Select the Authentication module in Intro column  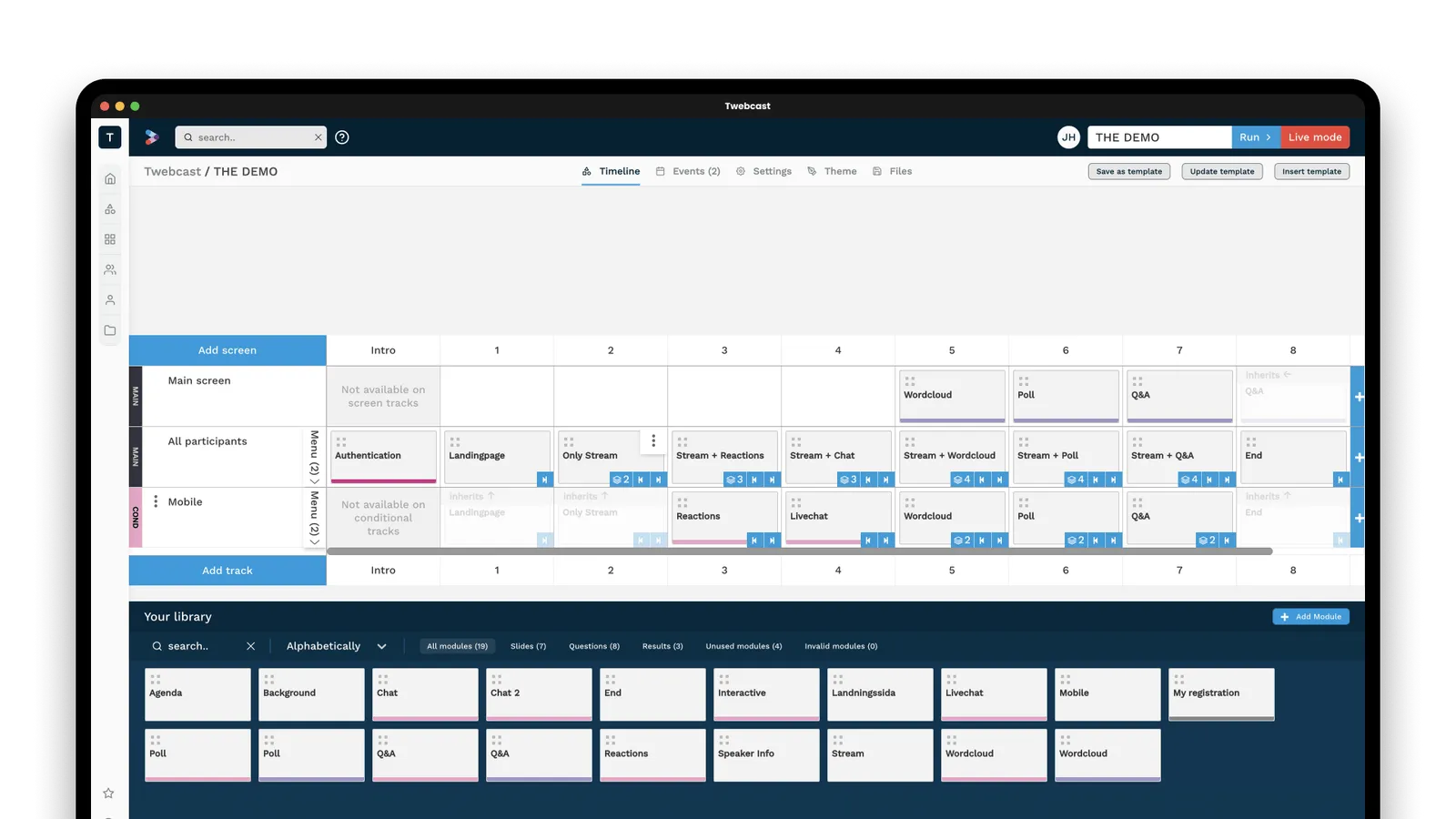[x=383, y=457]
